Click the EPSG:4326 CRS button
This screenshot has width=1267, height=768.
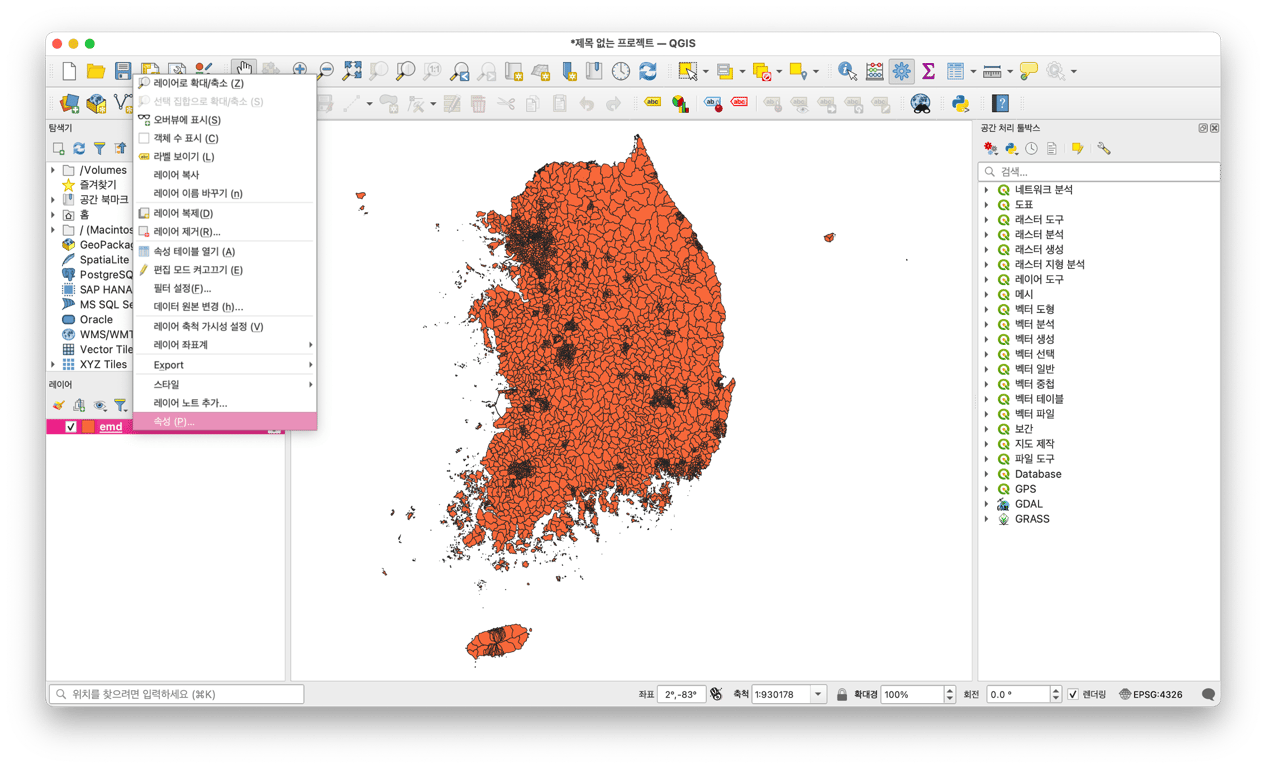(1150, 694)
